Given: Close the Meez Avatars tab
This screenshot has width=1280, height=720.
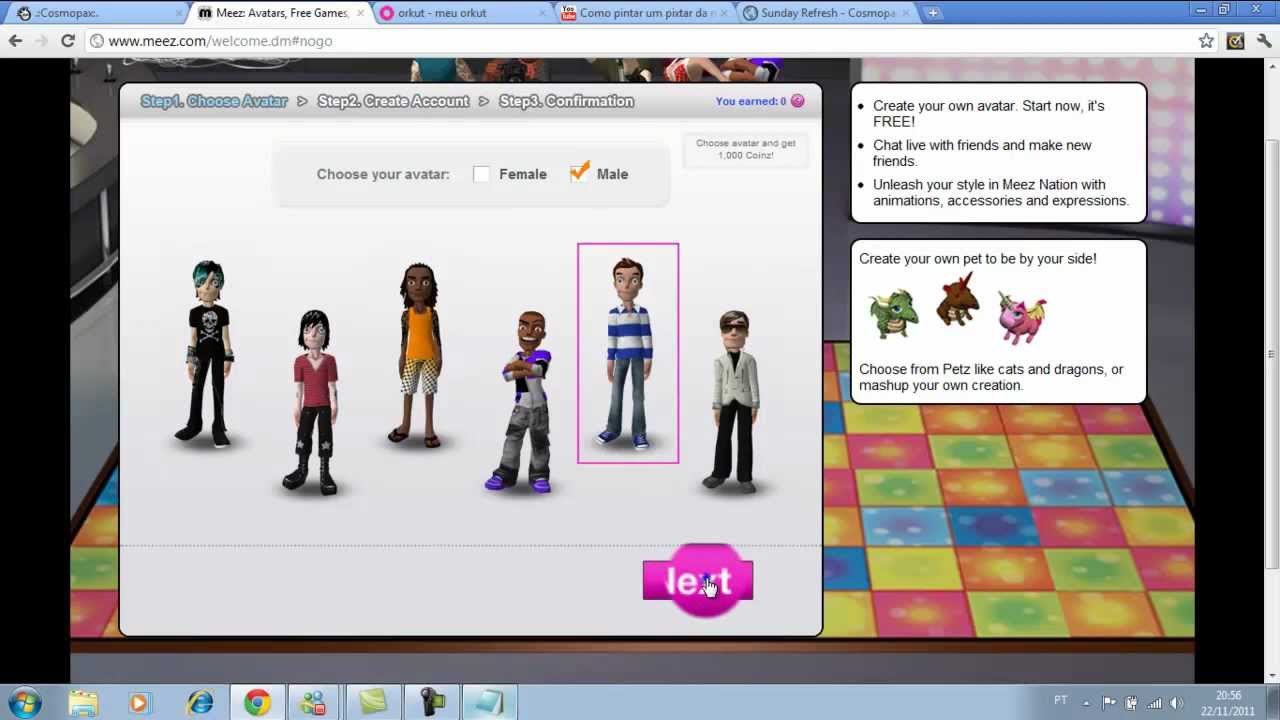Looking at the screenshot, I should pos(360,13).
